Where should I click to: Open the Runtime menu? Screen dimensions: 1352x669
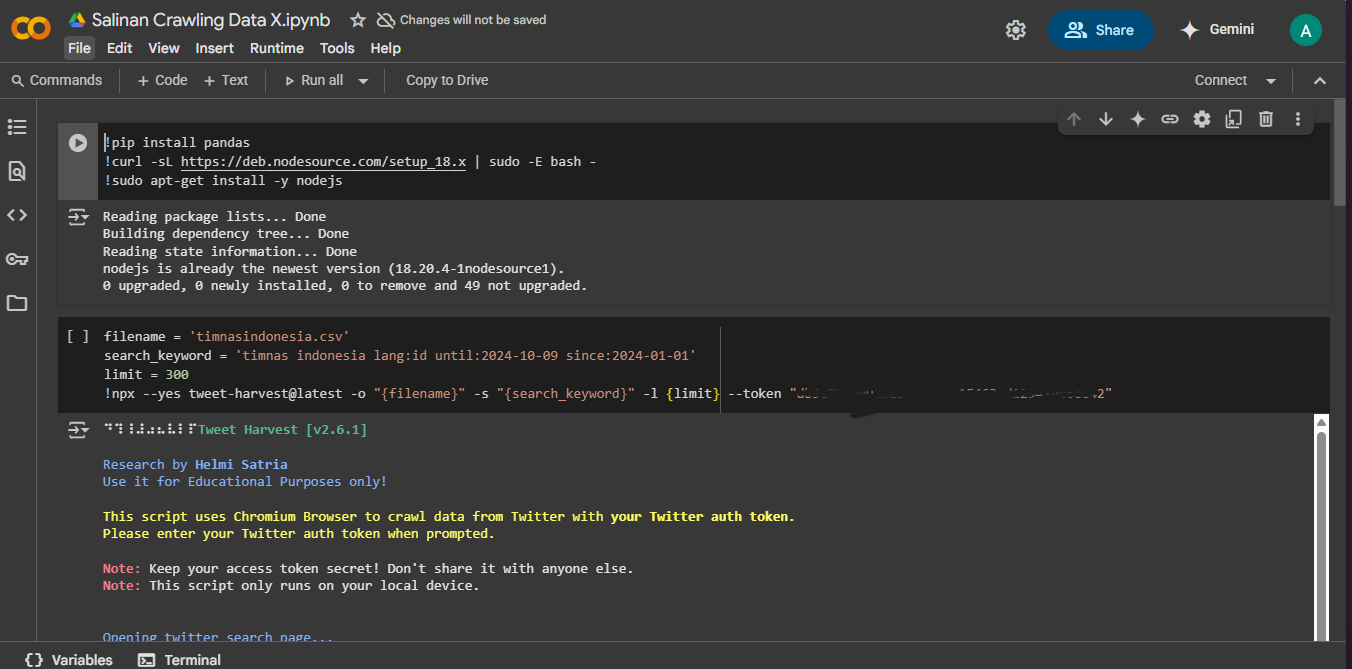[277, 48]
